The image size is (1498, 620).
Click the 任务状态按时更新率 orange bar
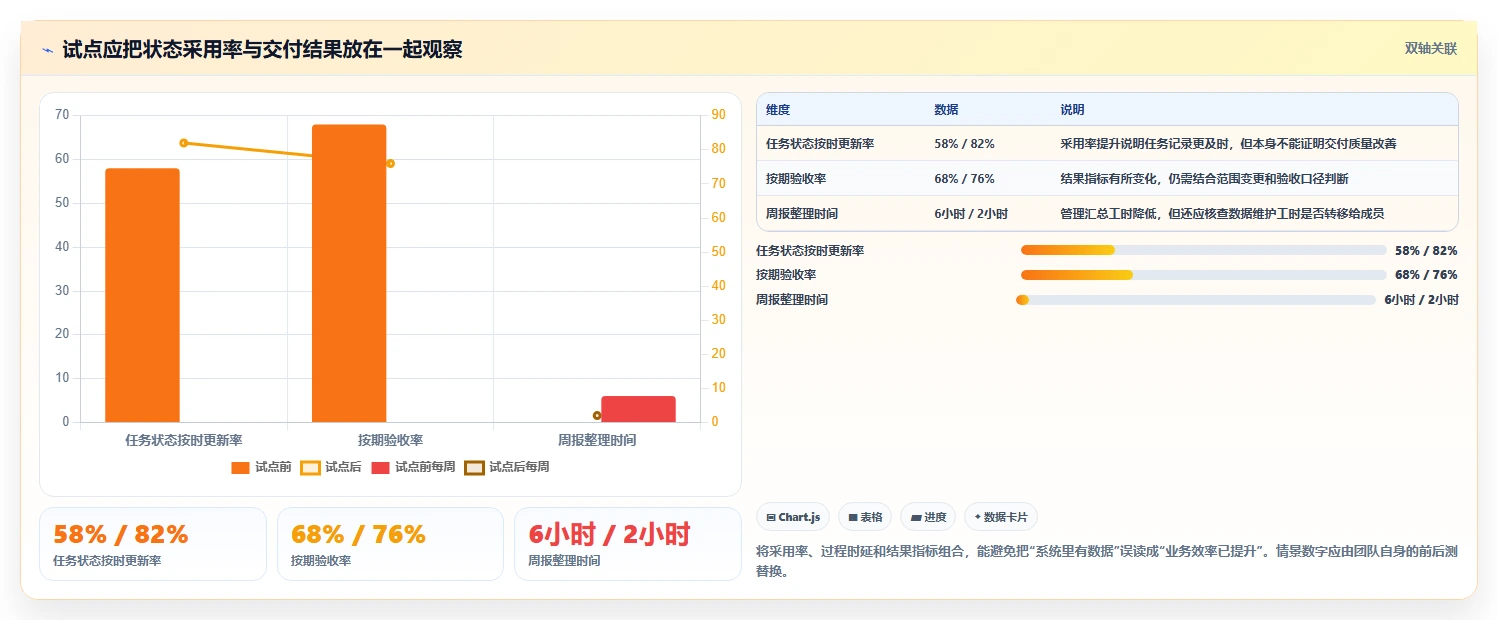[x=142, y=295]
